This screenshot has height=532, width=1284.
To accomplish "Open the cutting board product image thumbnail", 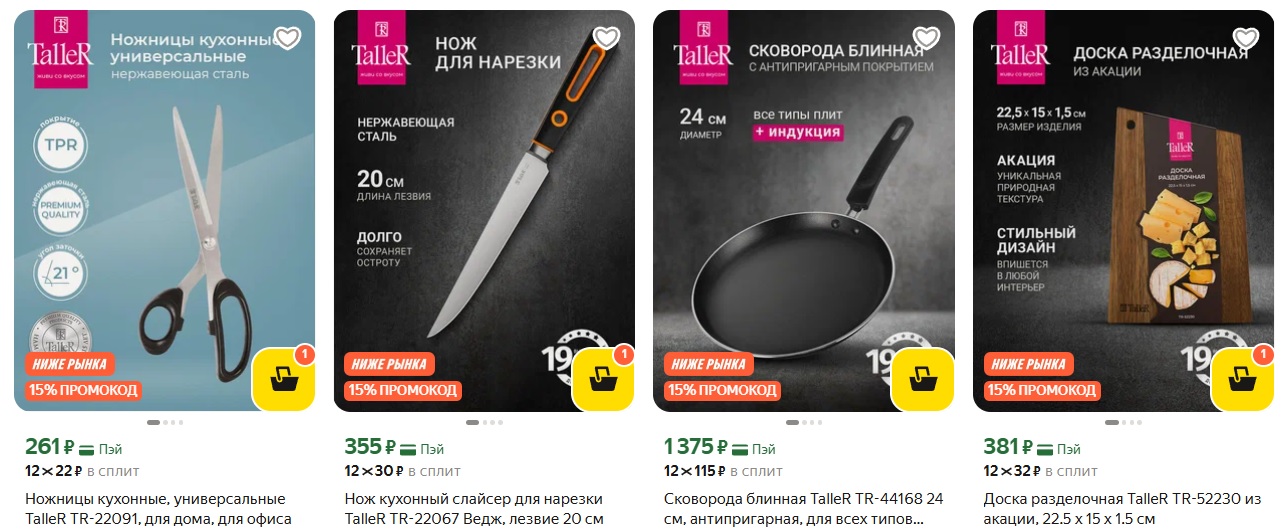I will coord(1123,210).
